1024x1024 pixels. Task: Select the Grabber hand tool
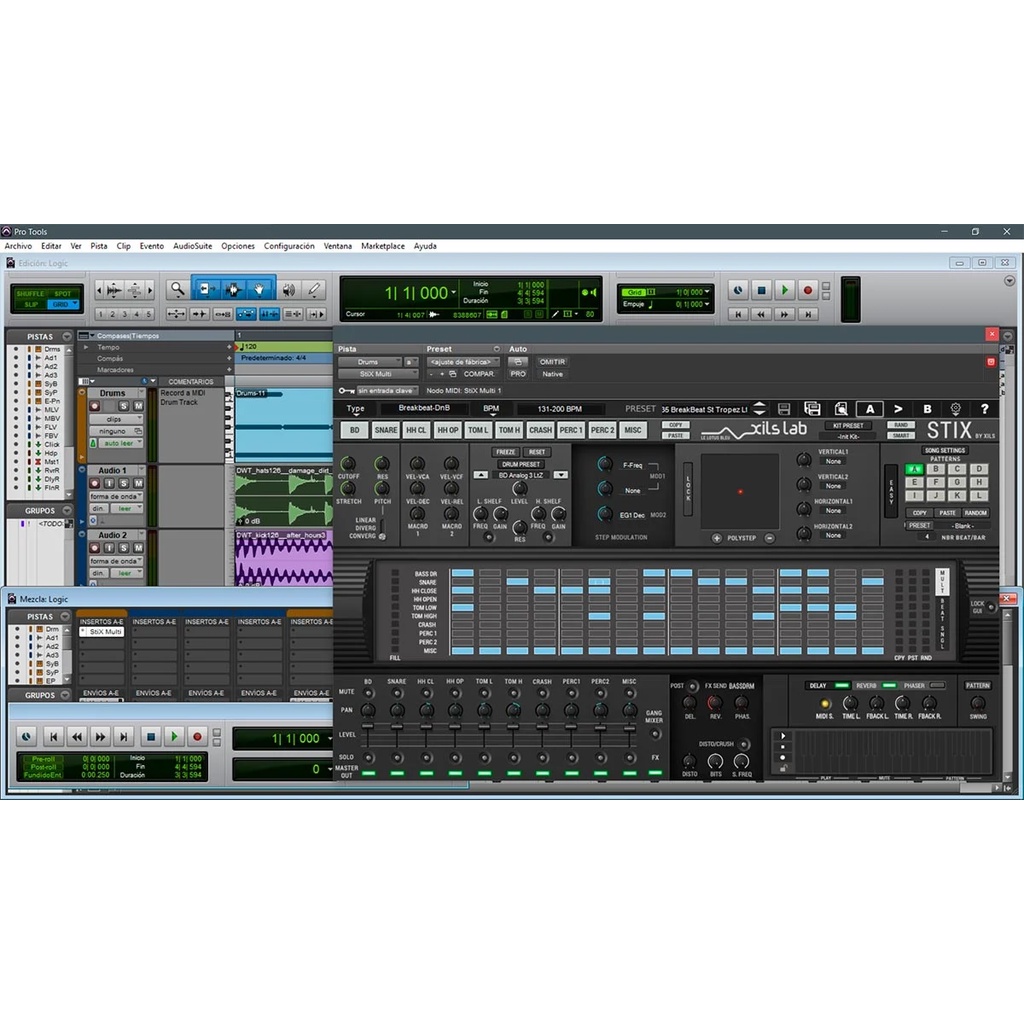(x=259, y=289)
